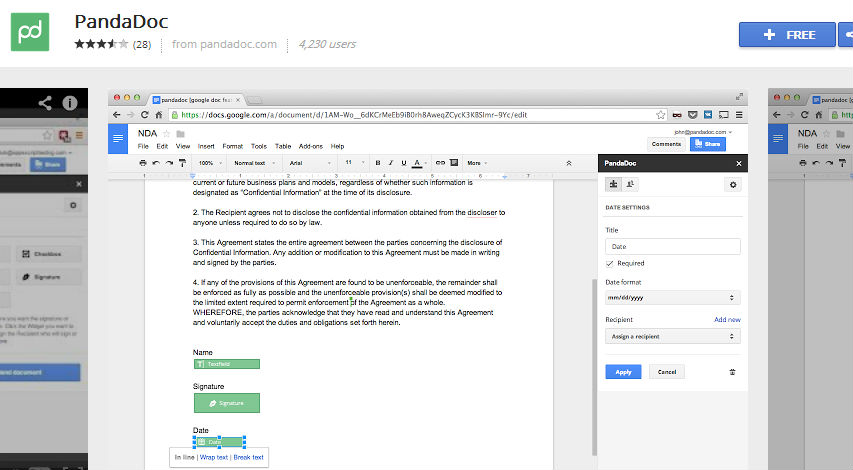The height and width of the screenshot is (470, 853).
Task: Bookmark page using star in address bar
Action: point(660,115)
